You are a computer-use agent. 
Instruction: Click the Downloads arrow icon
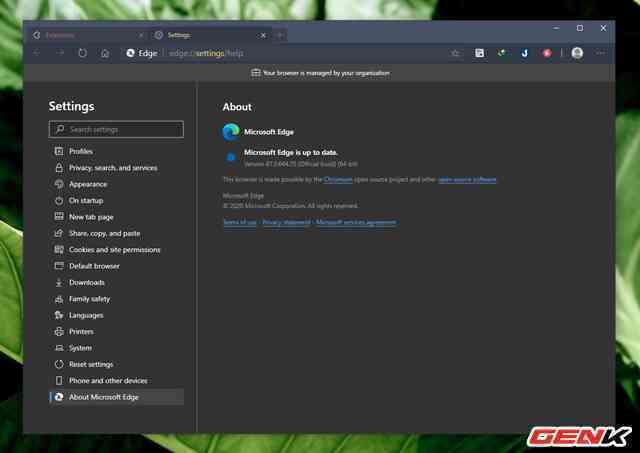59,282
